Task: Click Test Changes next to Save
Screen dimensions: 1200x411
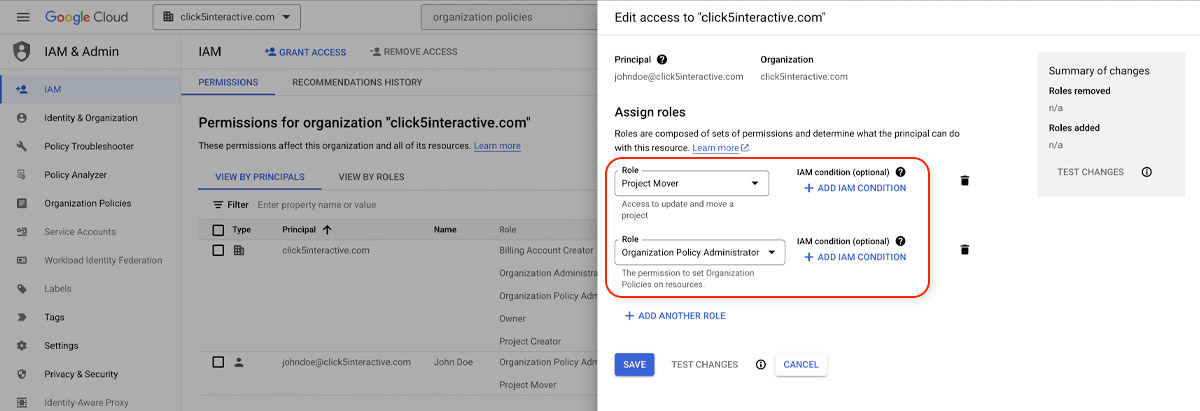Action: click(705, 365)
